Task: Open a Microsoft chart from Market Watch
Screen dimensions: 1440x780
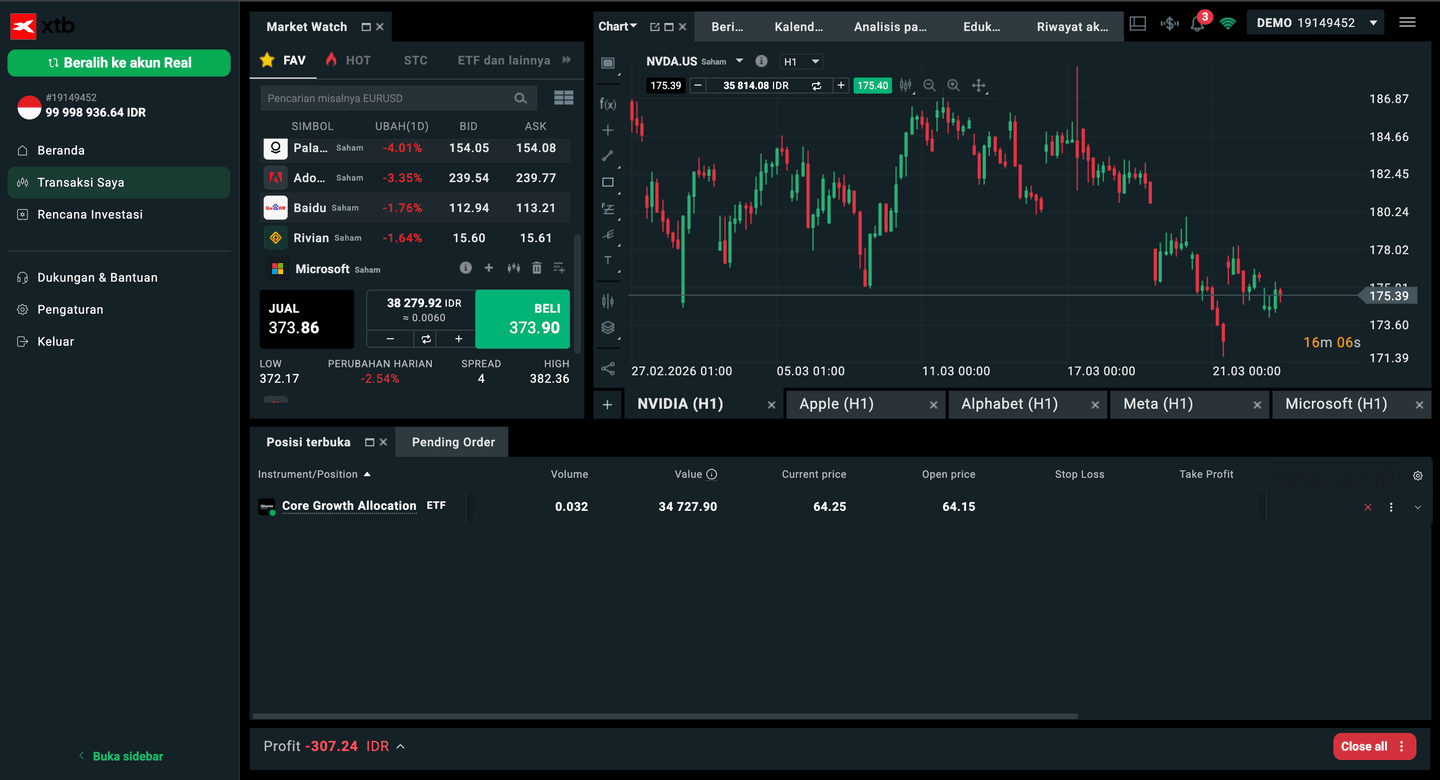Action: click(514, 268)
